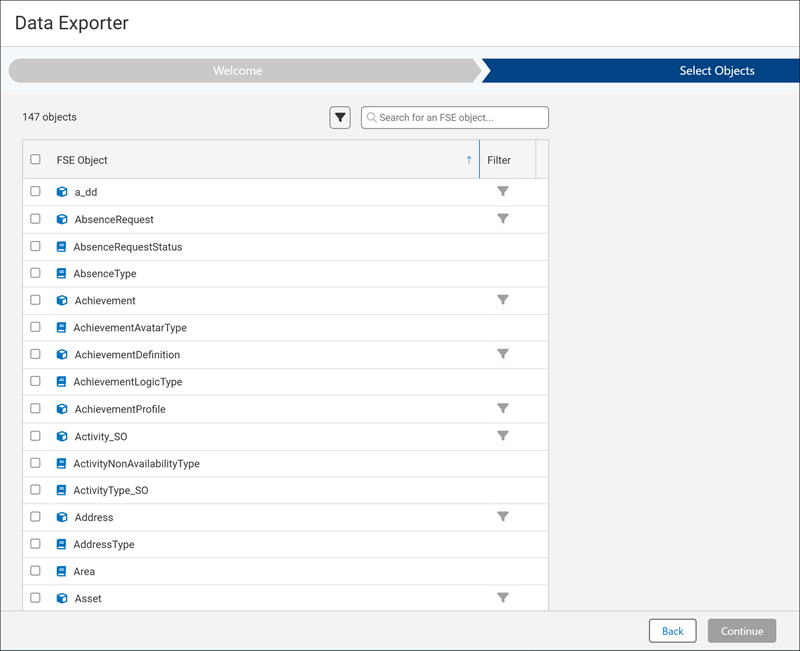Click the ActivityNonAvailabilityType row name

tap(136, 464)
